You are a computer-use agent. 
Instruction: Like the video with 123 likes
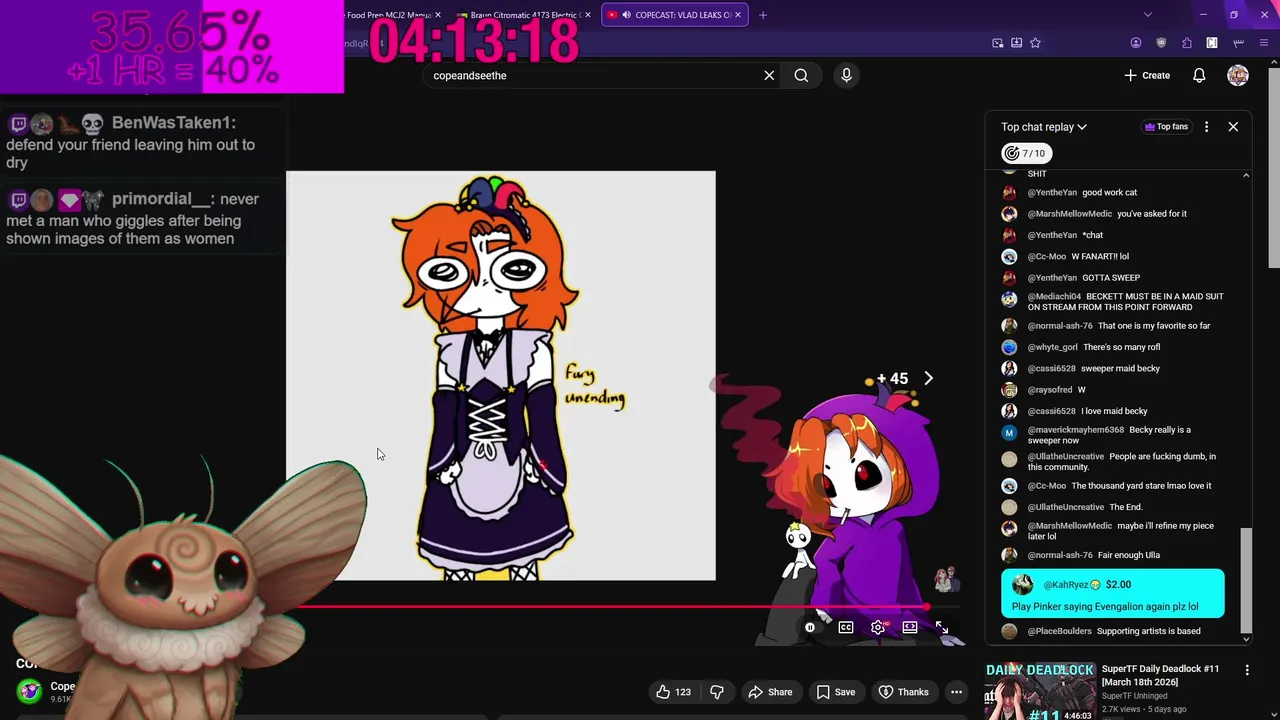click(674, 692)
